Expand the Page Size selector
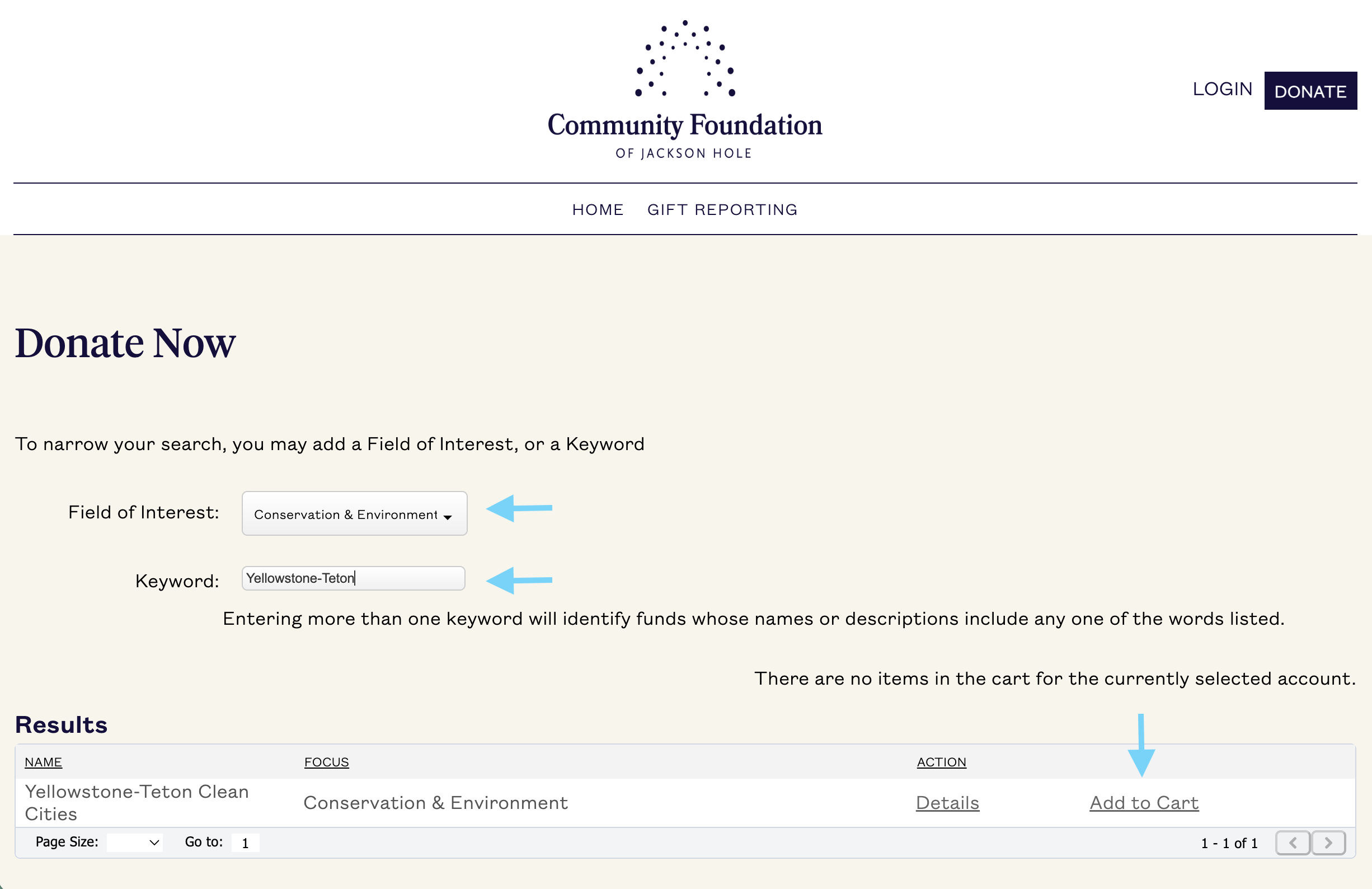Image resolution: width=1372 pixels, height=889 pixels. coord(135,843)
